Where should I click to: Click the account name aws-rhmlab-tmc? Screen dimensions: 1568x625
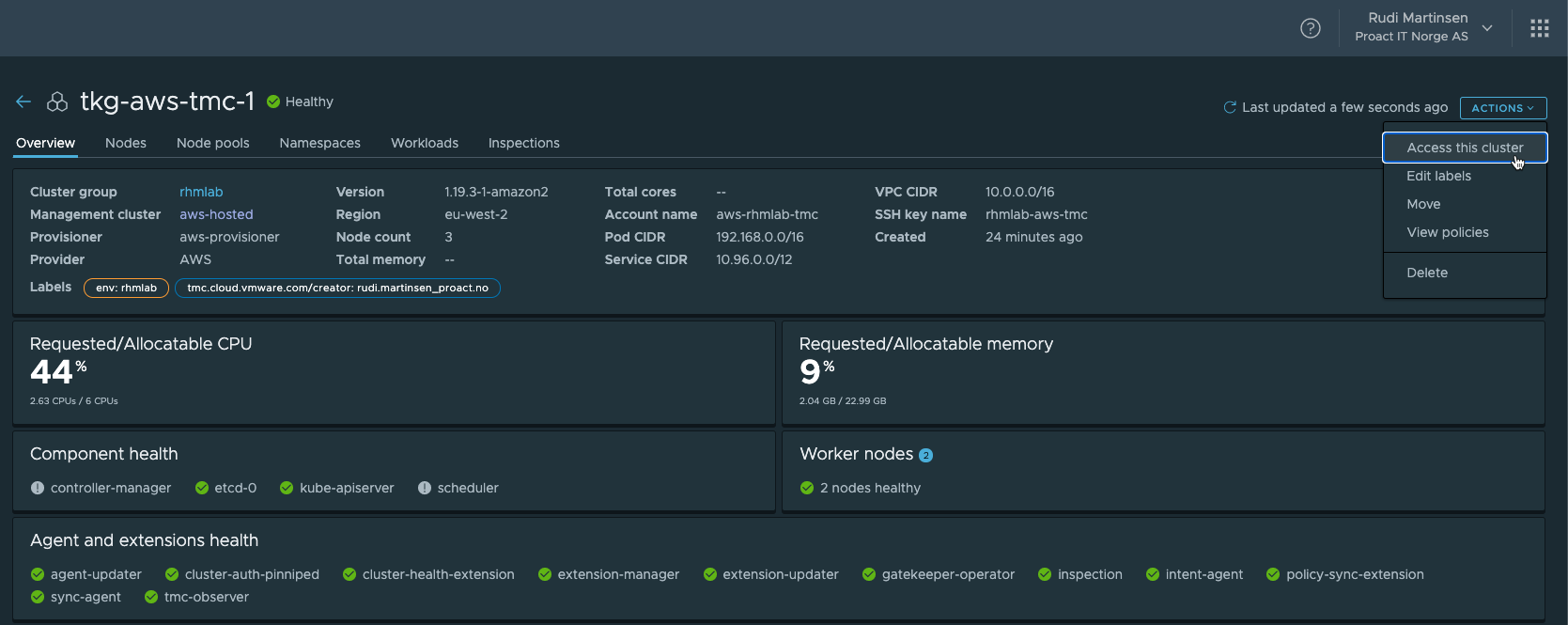pyautogui.click(x=767, y=214)
